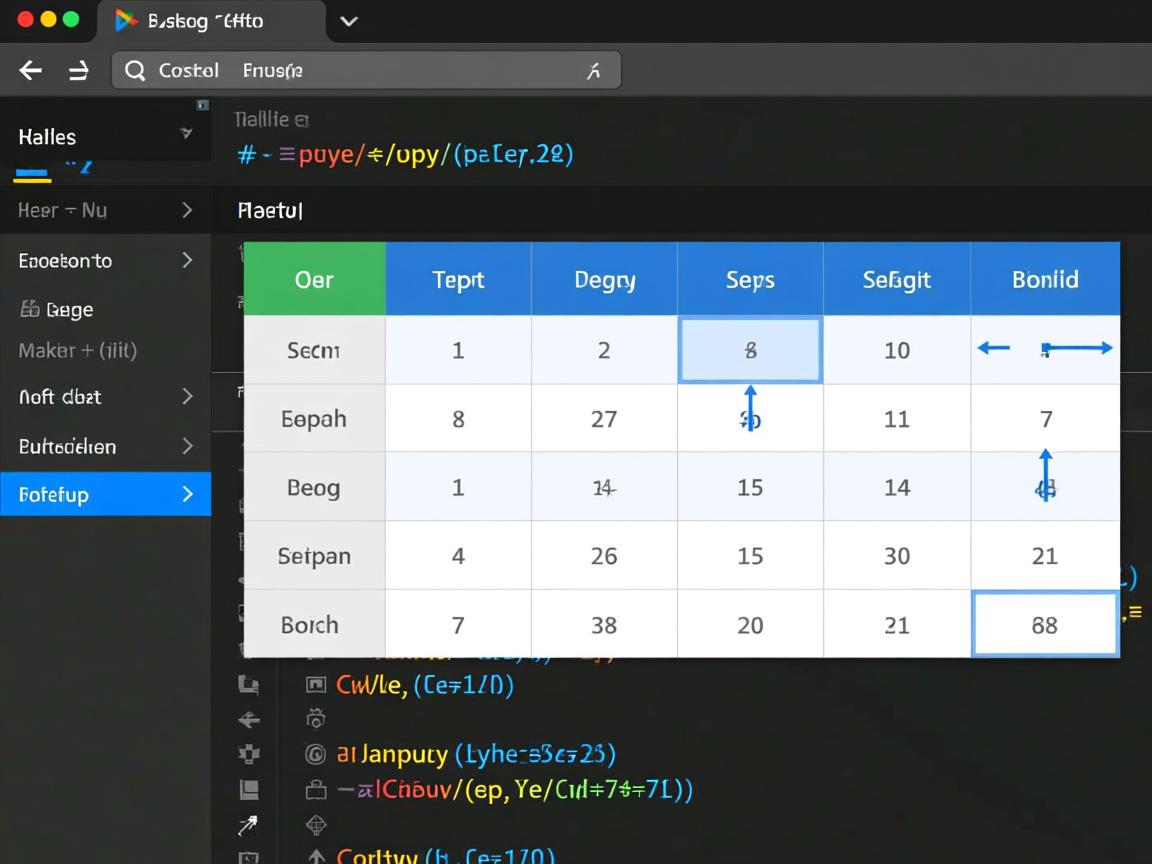
Task: Click the horizontal resize arrows in the Bonlid column
Action: (1044, 348)
